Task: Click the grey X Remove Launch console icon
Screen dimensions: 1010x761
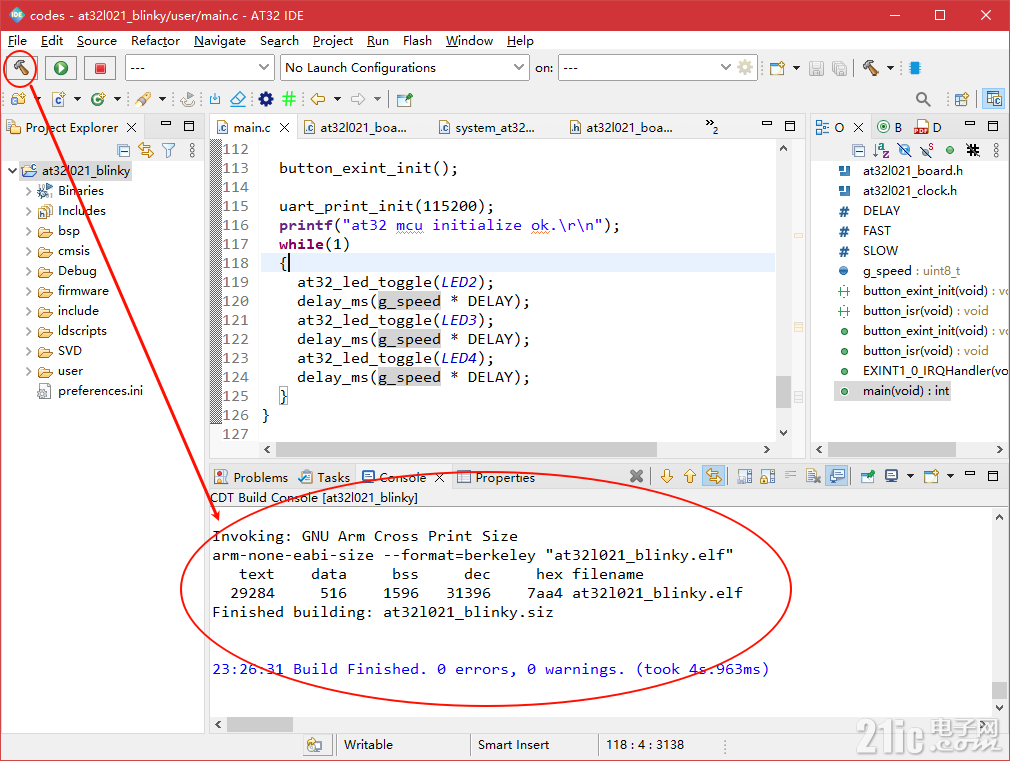Action: (636, 476)
